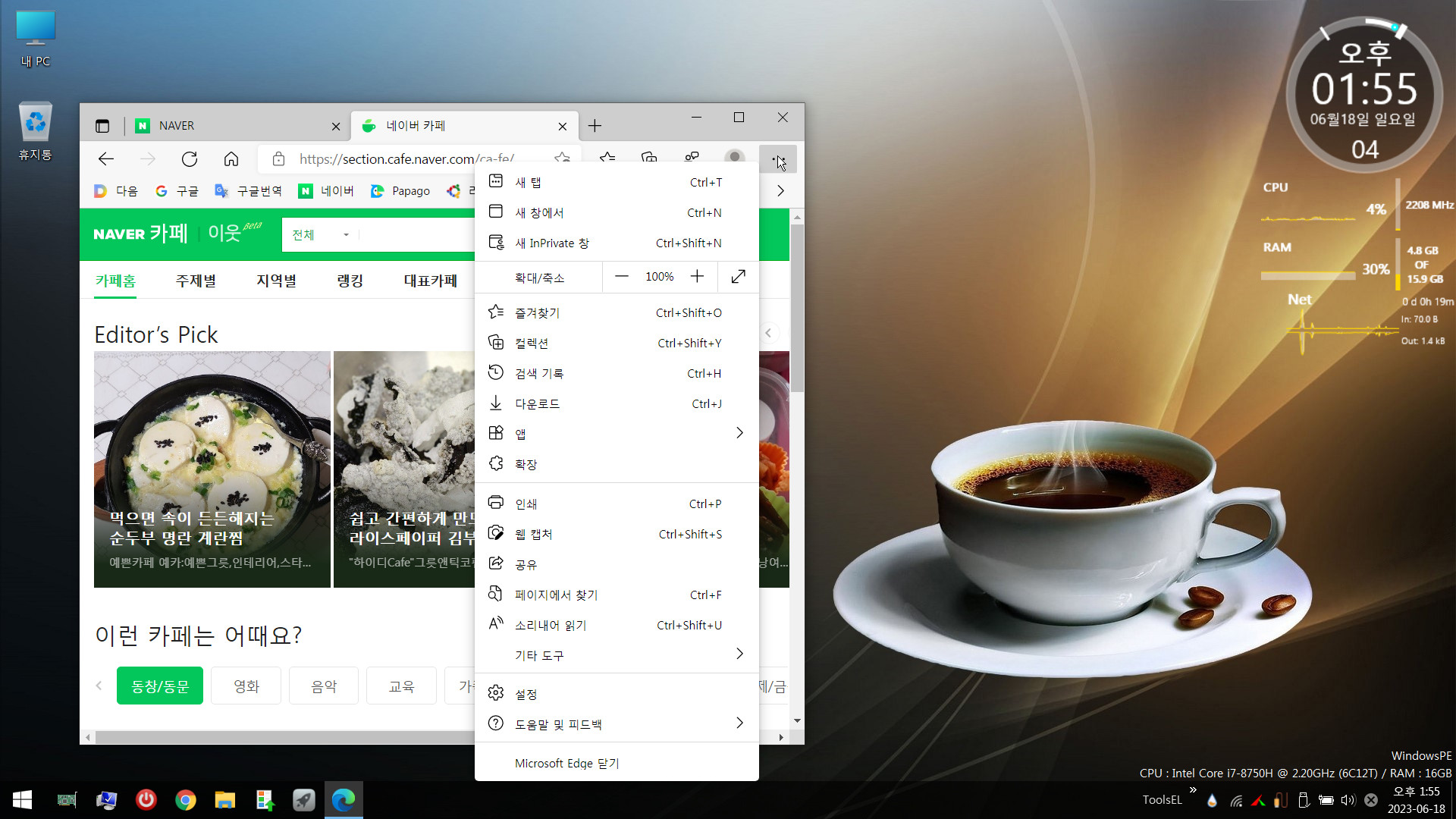Click the NAVER 카페 logo
This screenshot has height=819, width=1456.
tap(140, 234)
